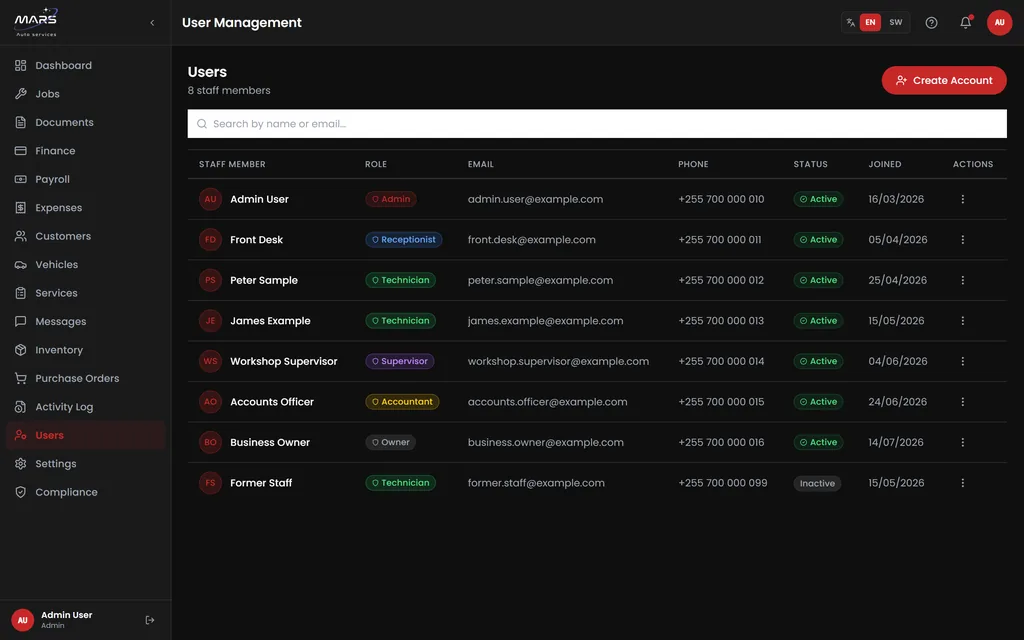This screenshot has height=640, width=1024.
Task: Open actions menu for Business Owner row
Action: (x=962, y=442)
